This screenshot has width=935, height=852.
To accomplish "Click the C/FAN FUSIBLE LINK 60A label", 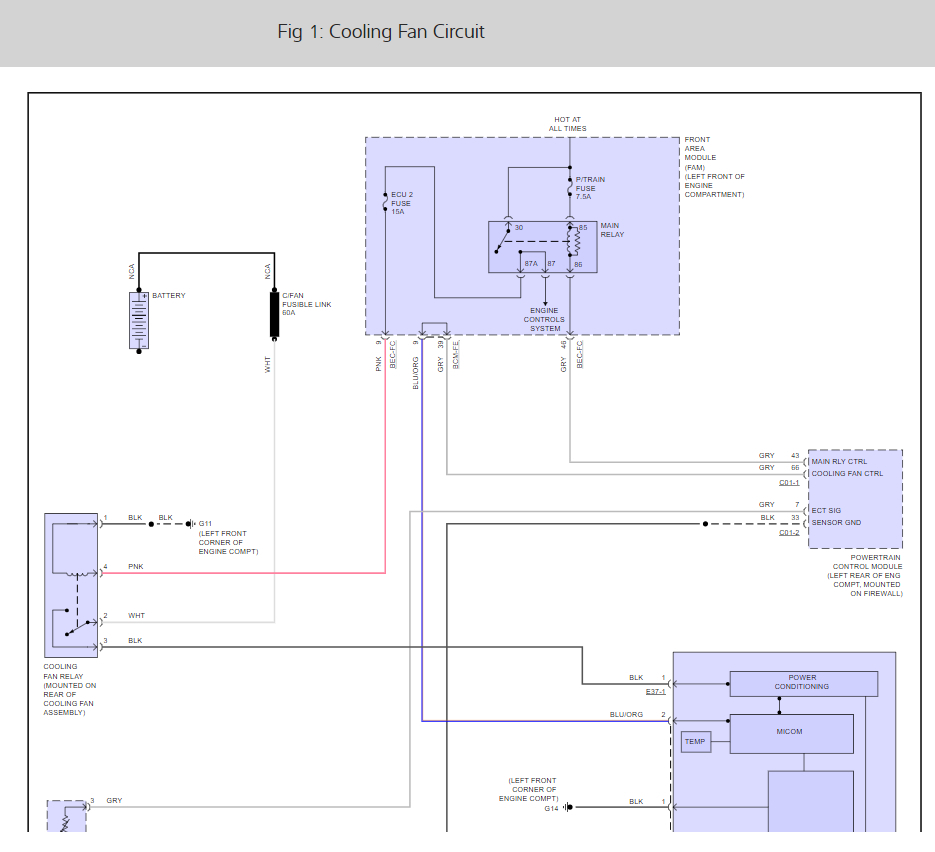I will [x=306, y=304].
